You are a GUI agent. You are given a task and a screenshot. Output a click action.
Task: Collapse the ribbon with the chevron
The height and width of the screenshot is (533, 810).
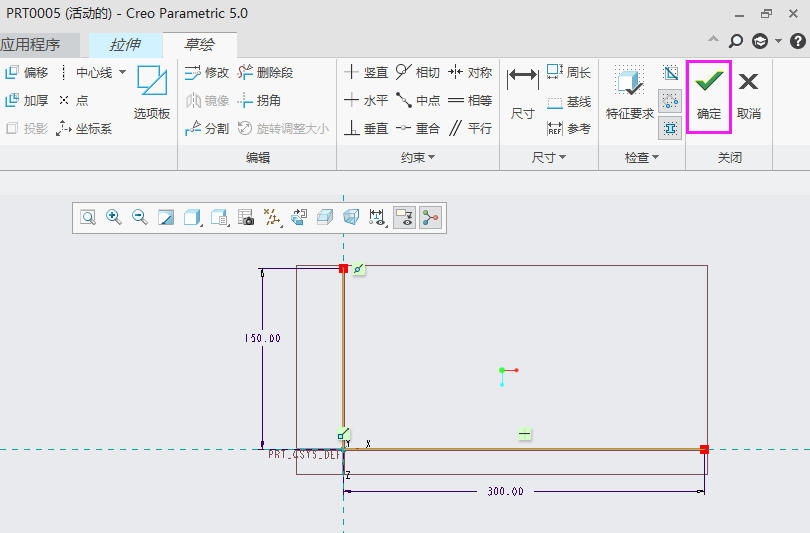coord(713,39)
